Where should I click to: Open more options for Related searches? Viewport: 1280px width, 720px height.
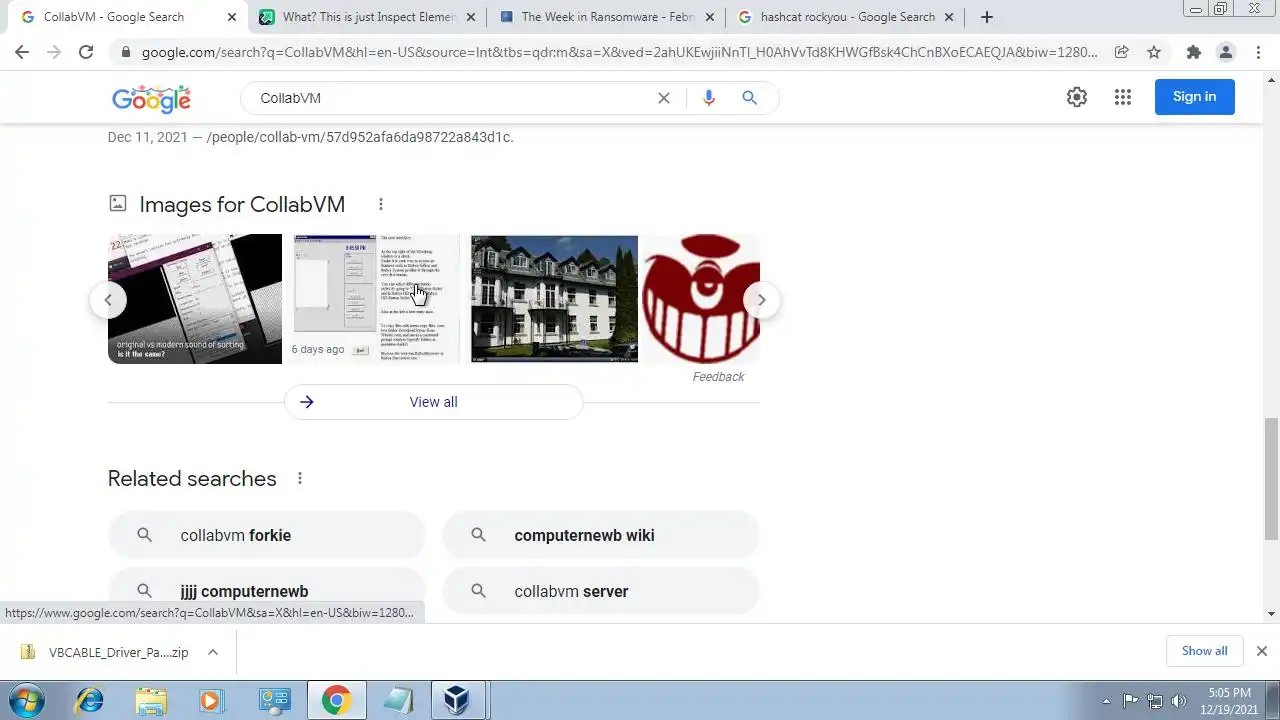299,478
